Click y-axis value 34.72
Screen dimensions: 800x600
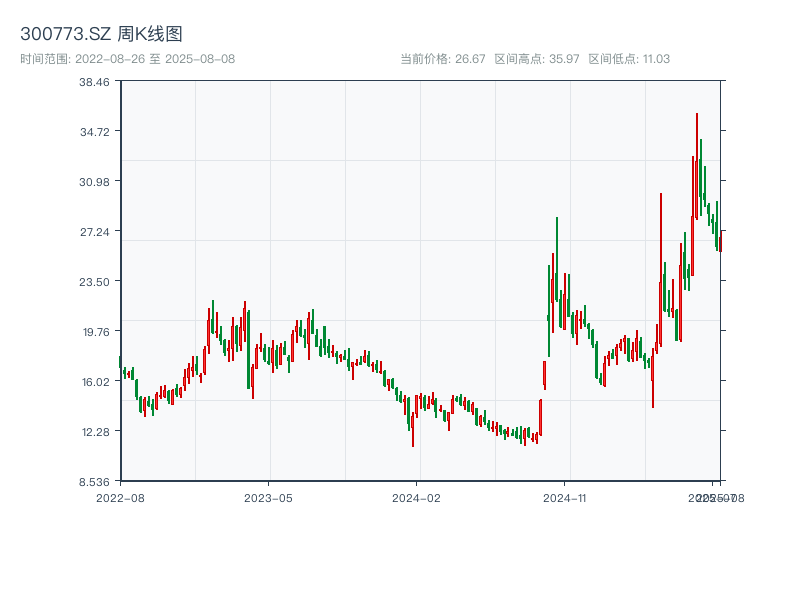tap(94, 132)
